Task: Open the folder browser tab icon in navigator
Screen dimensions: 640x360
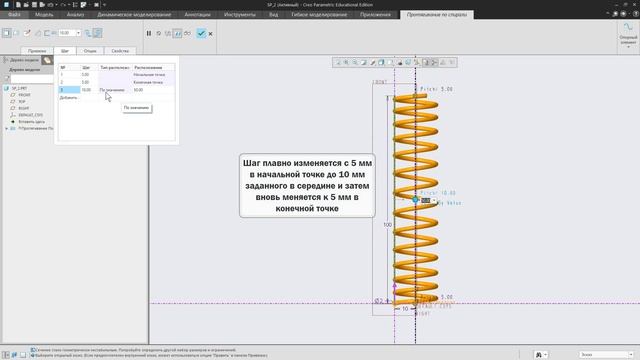Action: coord(47,60)
